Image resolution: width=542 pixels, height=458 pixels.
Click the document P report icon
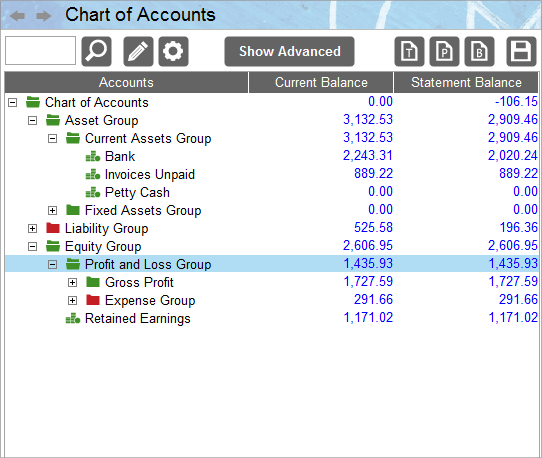[444, 51]
